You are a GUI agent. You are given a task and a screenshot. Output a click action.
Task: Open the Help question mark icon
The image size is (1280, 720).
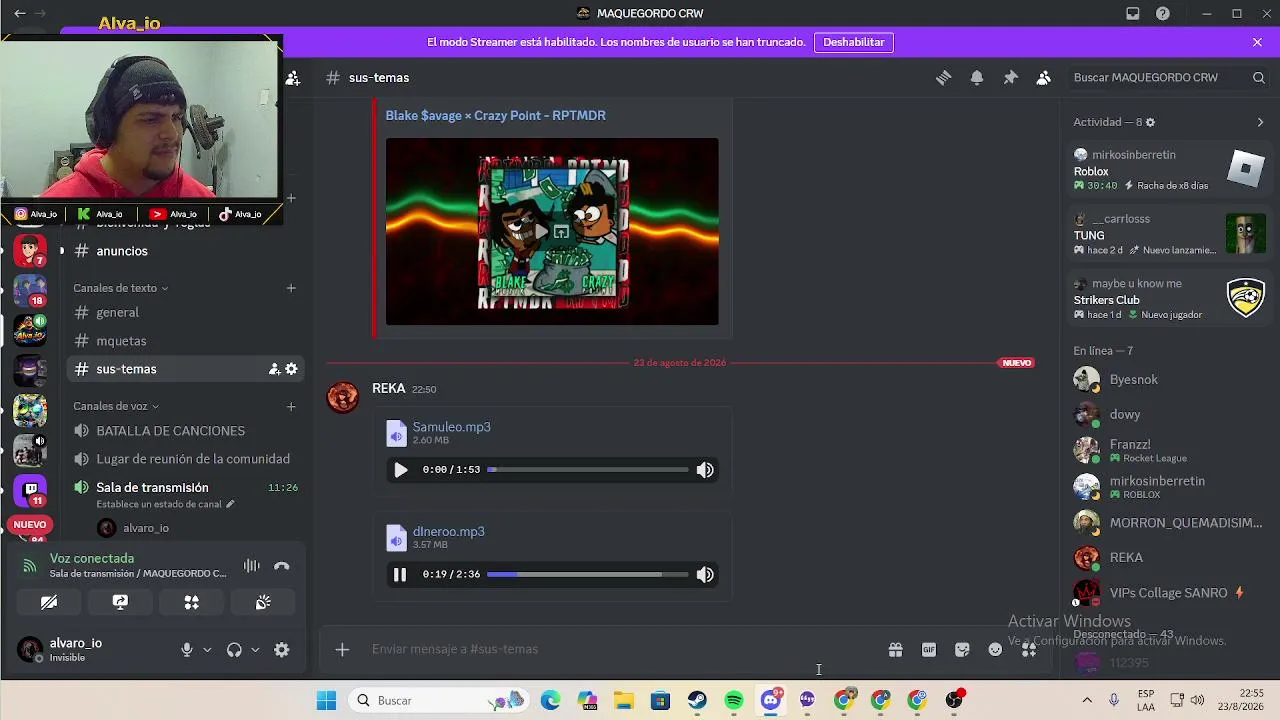[1163, 14]
